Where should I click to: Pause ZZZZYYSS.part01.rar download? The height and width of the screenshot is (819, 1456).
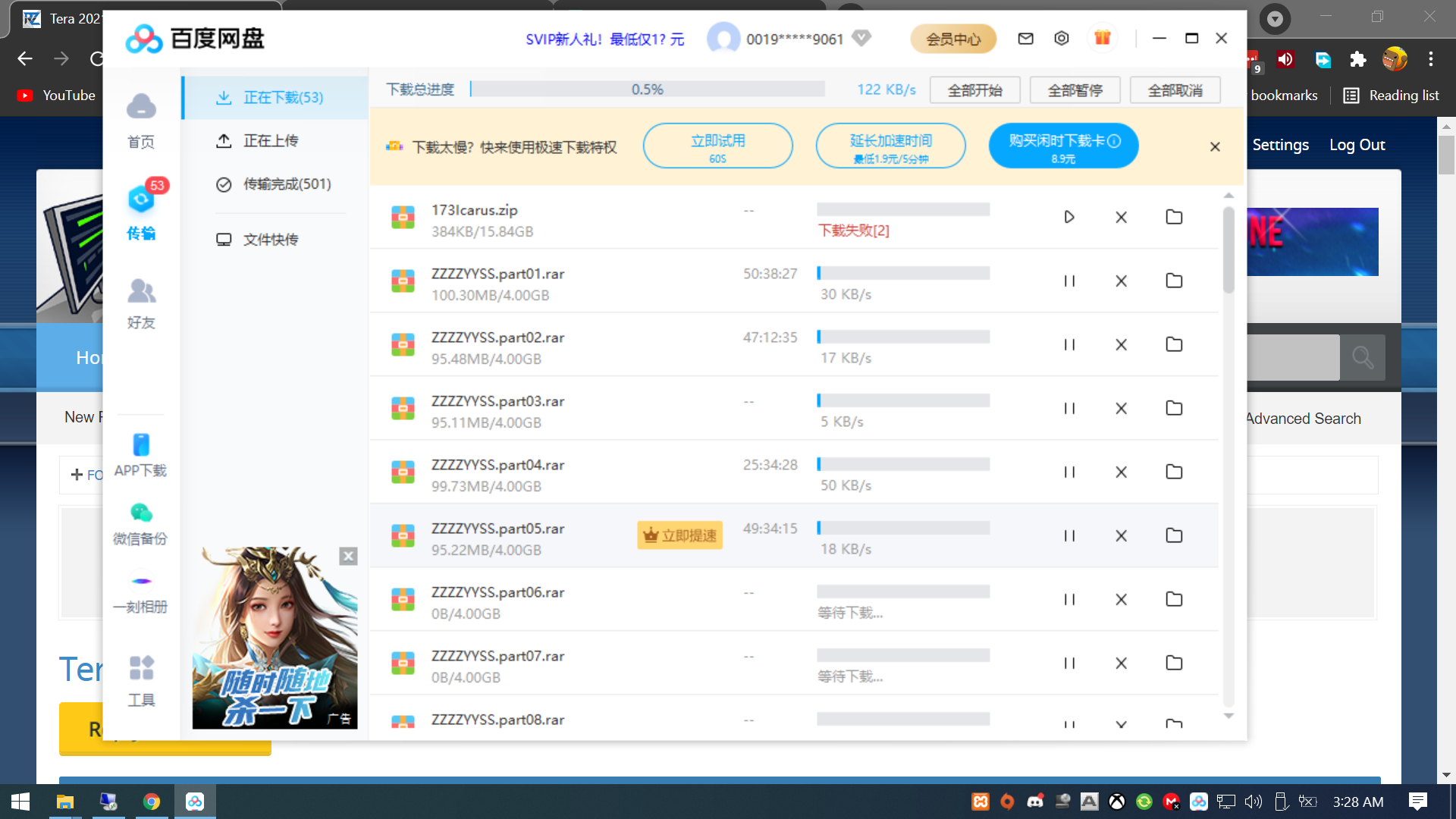coord(1069,281)
